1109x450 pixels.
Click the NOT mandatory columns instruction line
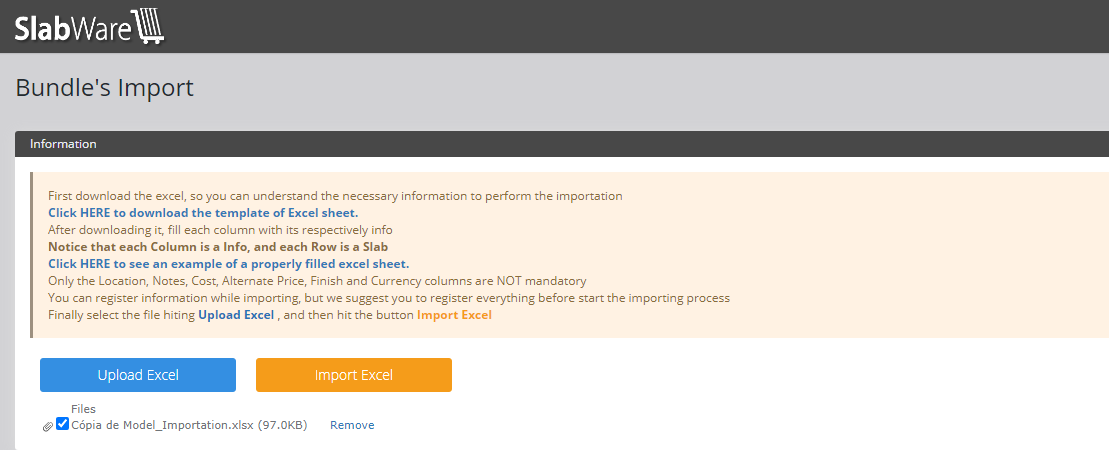coord(317,281)
